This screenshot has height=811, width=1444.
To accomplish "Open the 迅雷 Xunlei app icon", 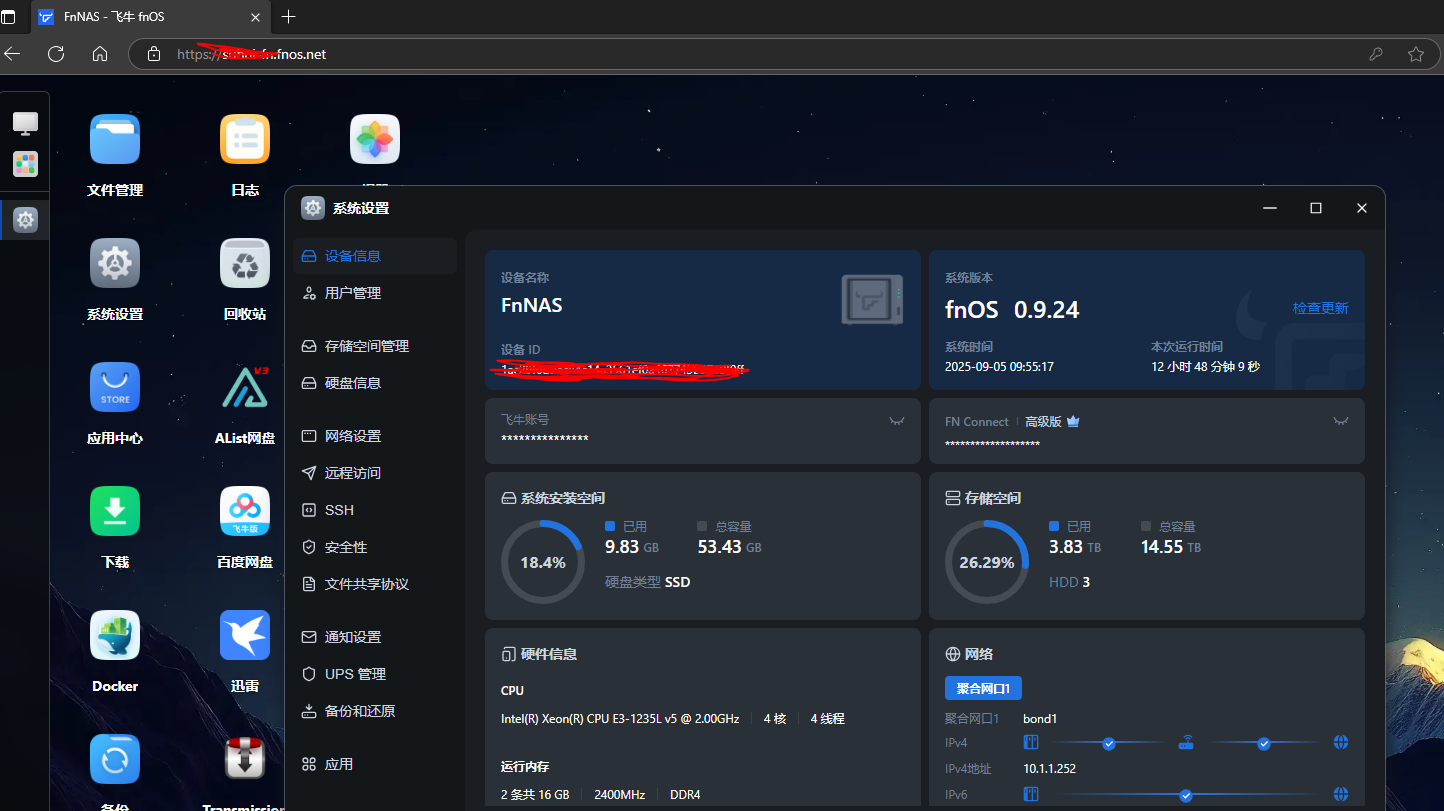I will click(x=245, y=635).
